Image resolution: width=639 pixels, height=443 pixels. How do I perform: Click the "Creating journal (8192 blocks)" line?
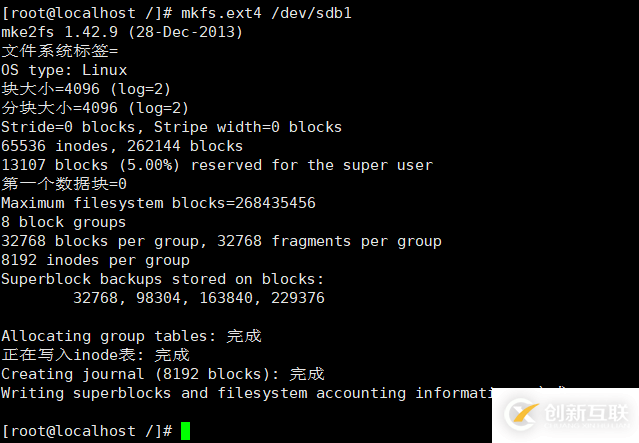point(162,374)
